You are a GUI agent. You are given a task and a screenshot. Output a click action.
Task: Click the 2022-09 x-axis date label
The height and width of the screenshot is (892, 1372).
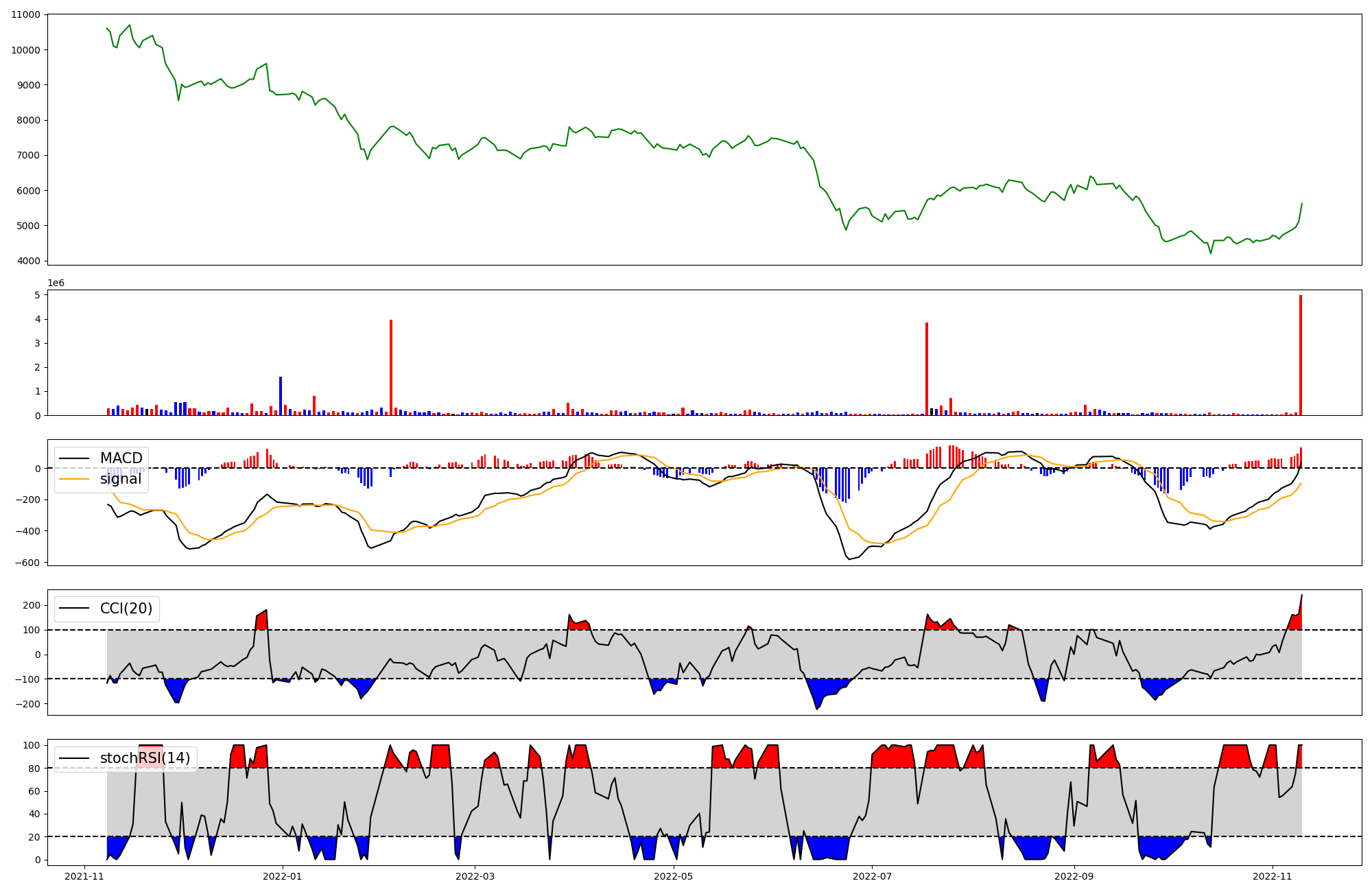pos(1074,876)
